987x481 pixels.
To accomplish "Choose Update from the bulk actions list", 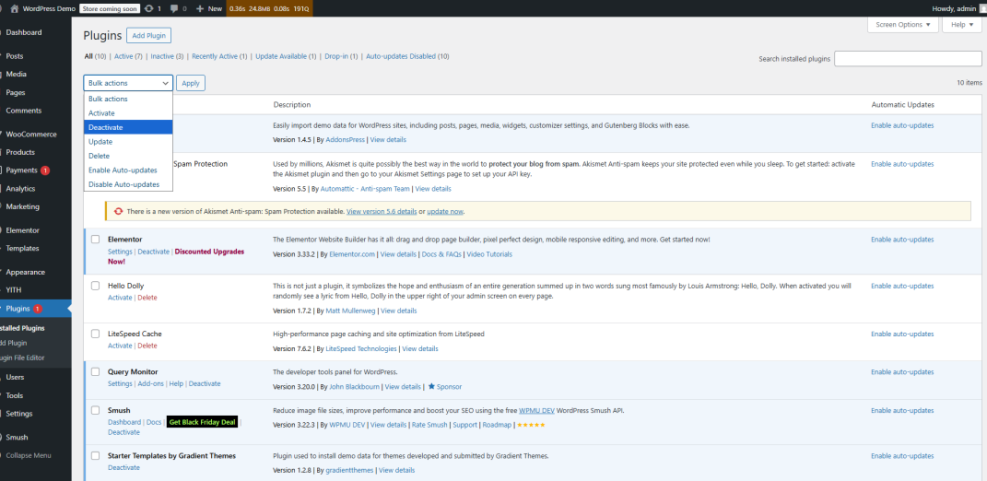I will click(128, 142).
